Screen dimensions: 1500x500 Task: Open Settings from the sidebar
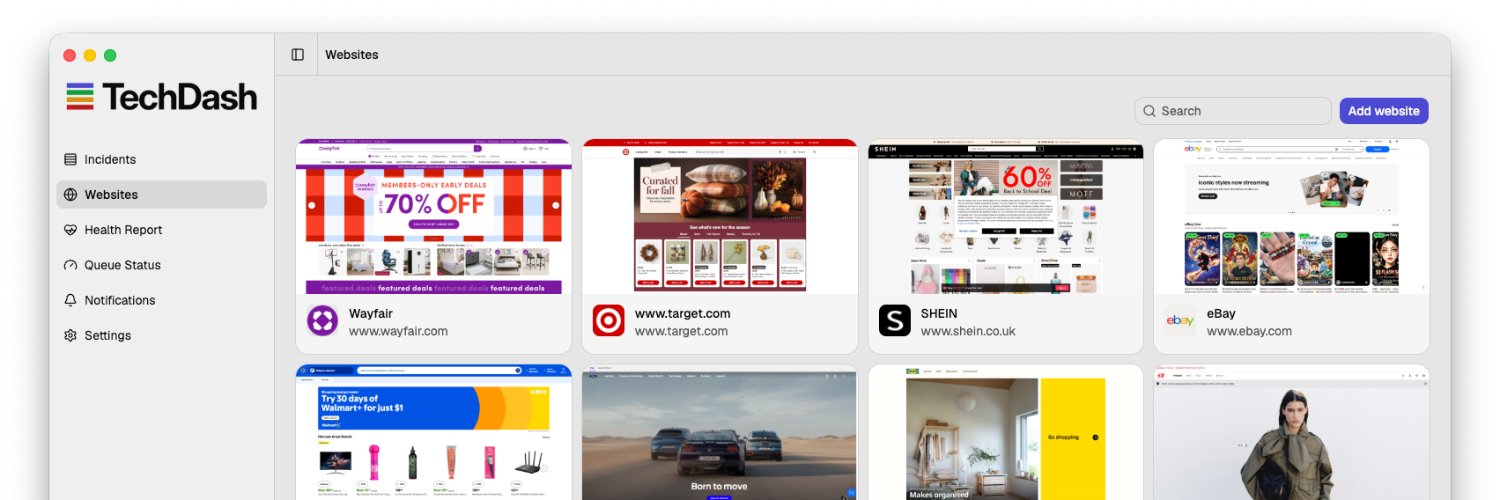pyautogui.click(x=162, y=335)
